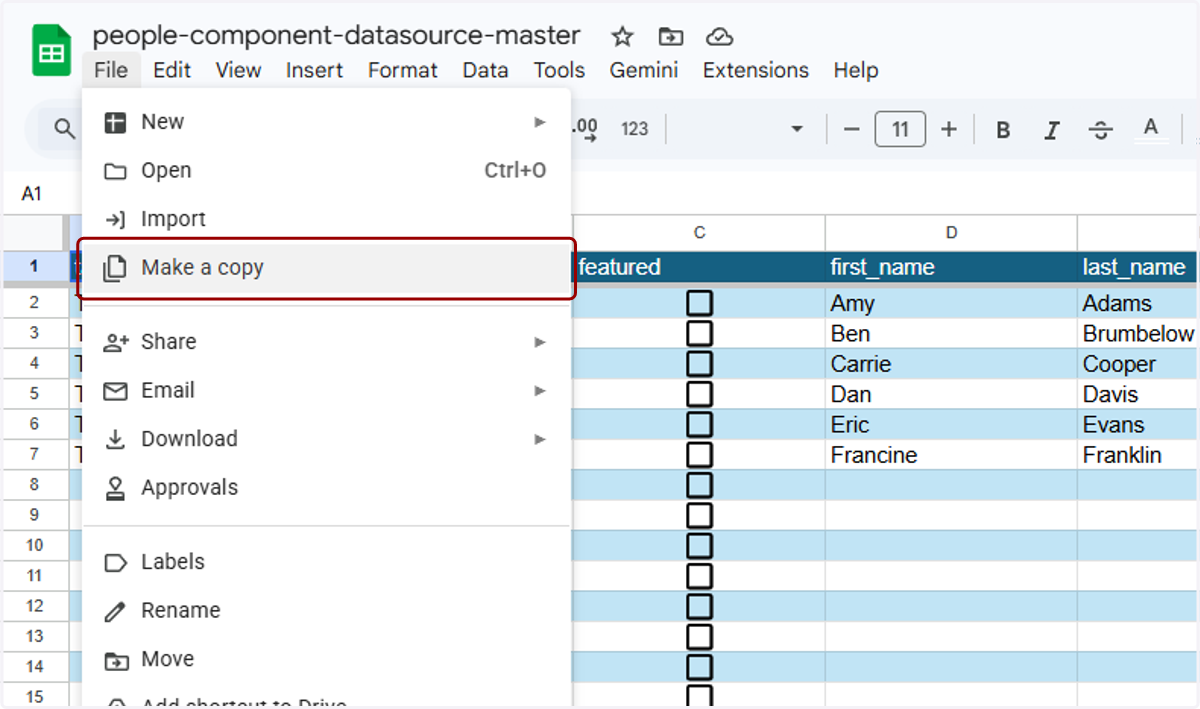Select the cell containing Davis
Screen dimensions: 1200x709
[x=1138, y=394]
